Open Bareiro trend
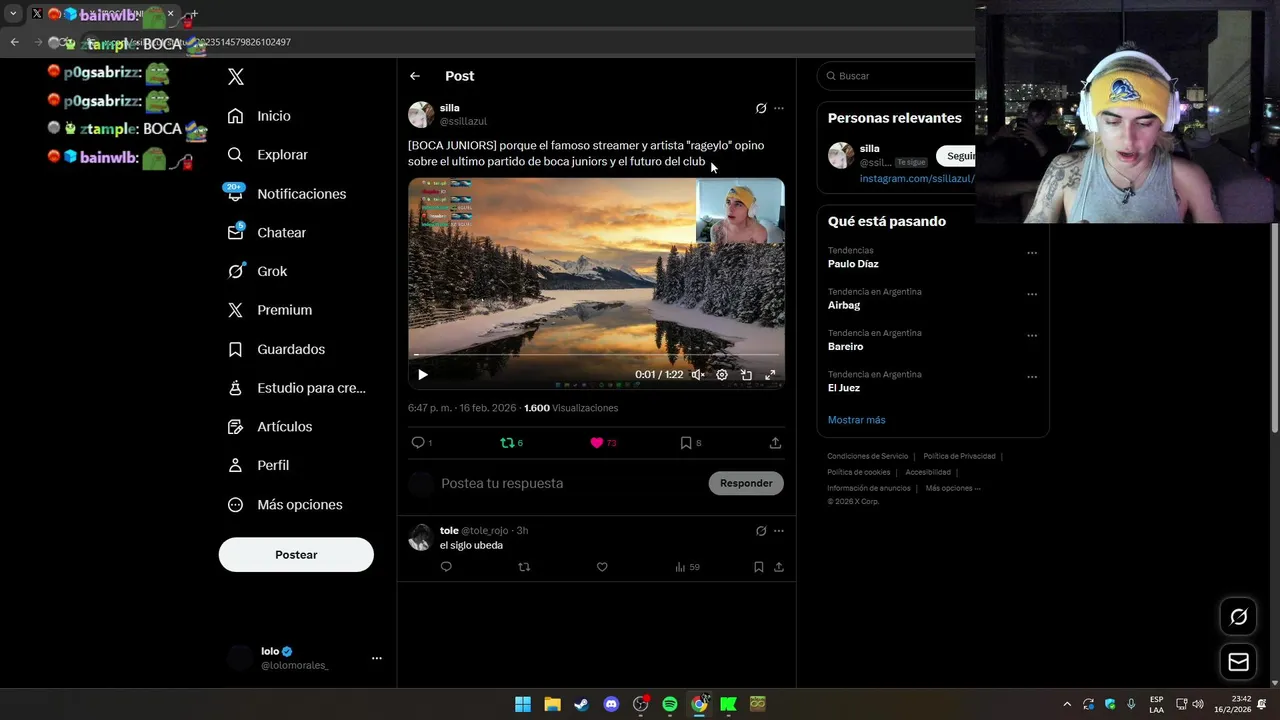Image resolution: width=1280 pixels, height=720 pixels. (845, 346)
